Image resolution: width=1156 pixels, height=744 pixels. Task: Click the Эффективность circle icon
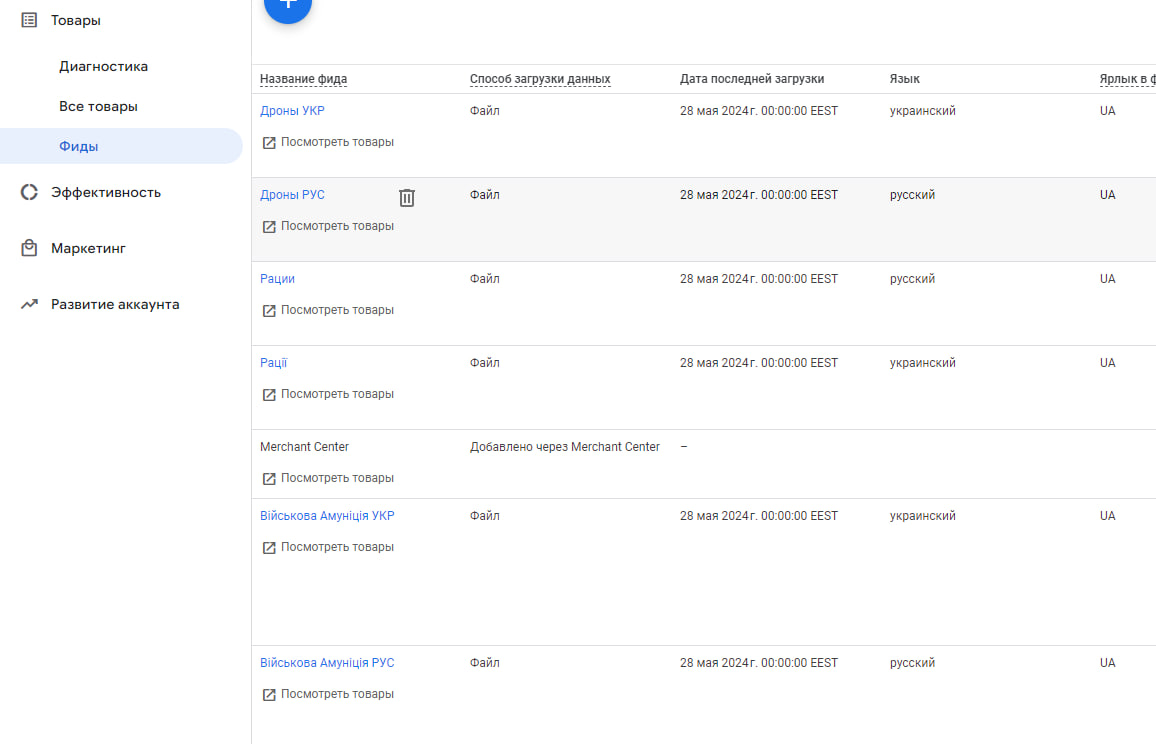tap(29, 192)
